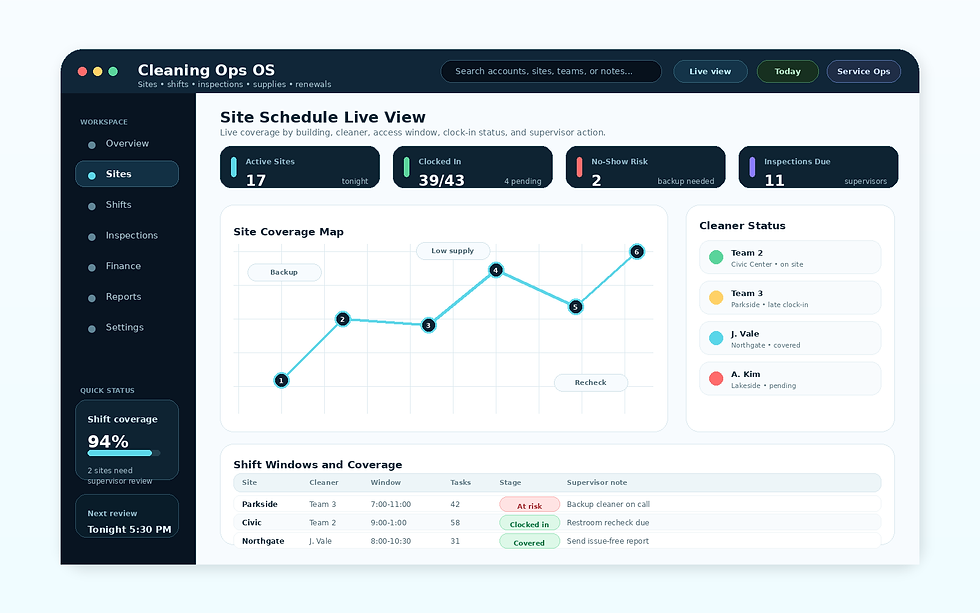
Task: Open the No-Show Risk card
Action: [x=646, y=167]
